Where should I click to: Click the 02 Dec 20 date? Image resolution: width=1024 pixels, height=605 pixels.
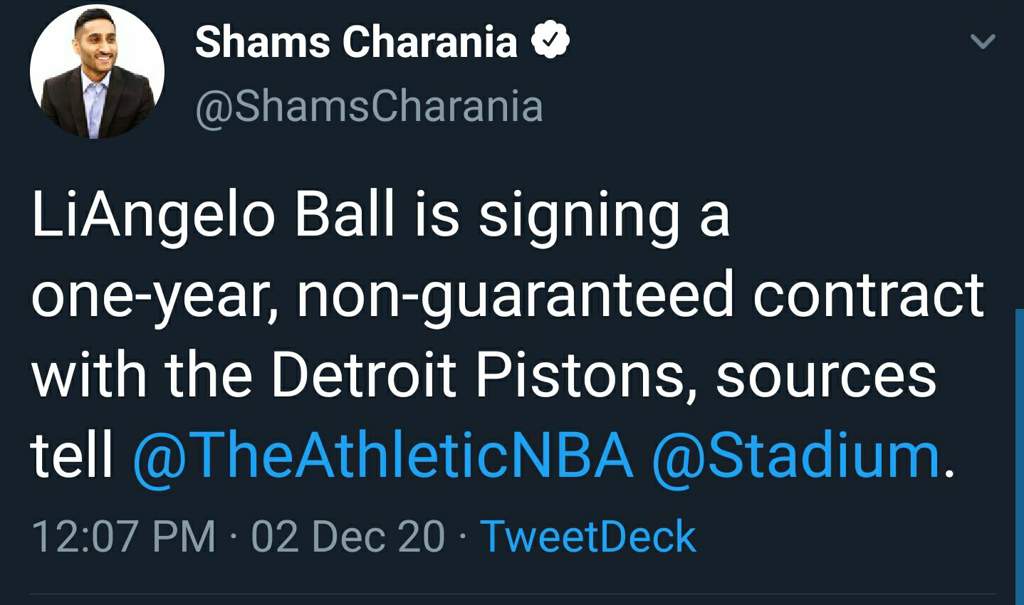(x=347, y=536)
